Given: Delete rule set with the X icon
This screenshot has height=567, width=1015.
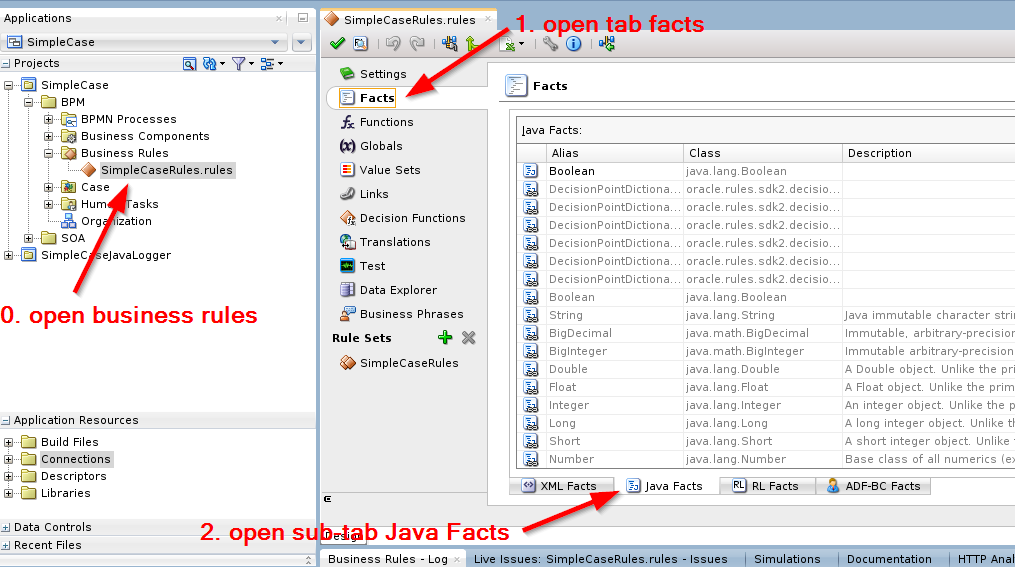Looking at the screenshot, I should (x=468, y=338).
